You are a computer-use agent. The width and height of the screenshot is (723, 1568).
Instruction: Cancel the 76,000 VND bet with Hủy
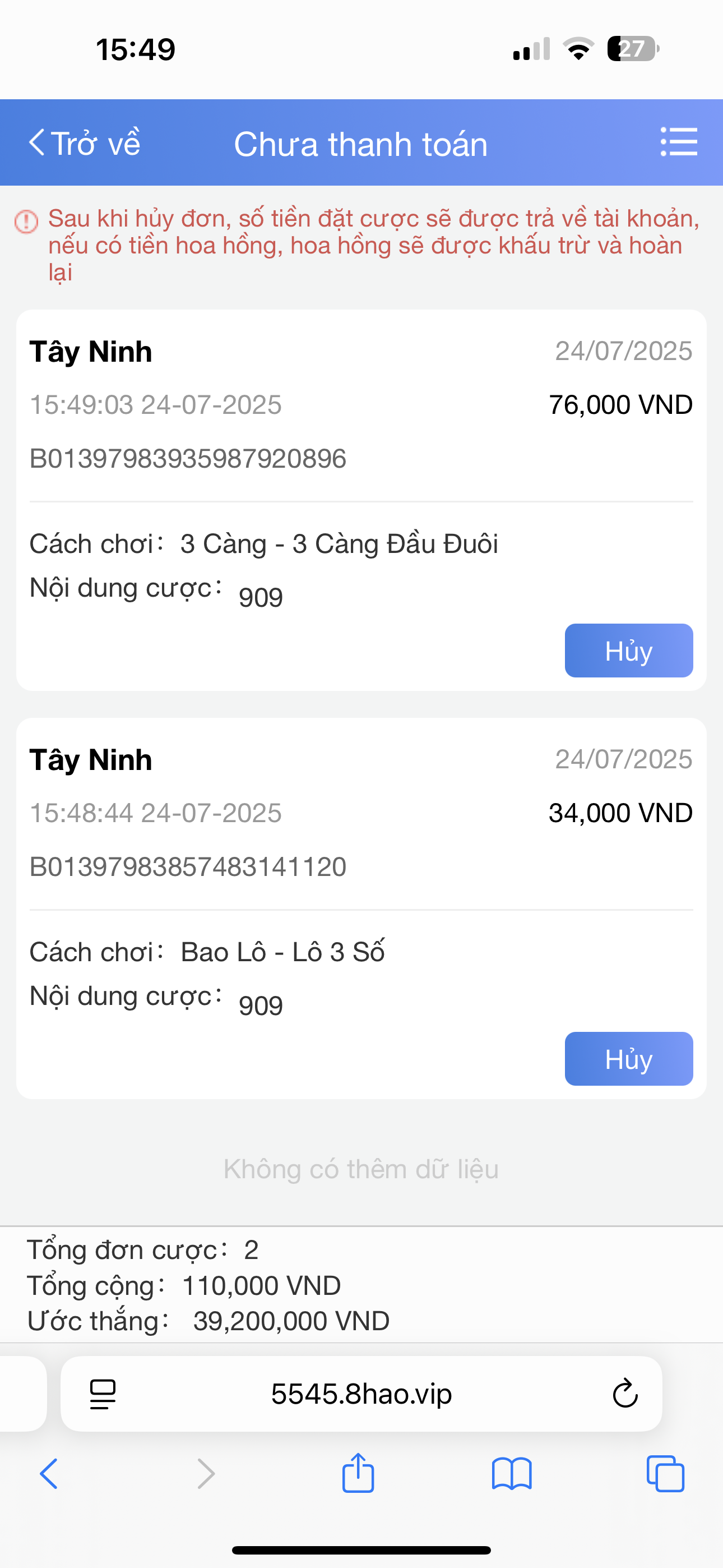[x=629, y=650]
